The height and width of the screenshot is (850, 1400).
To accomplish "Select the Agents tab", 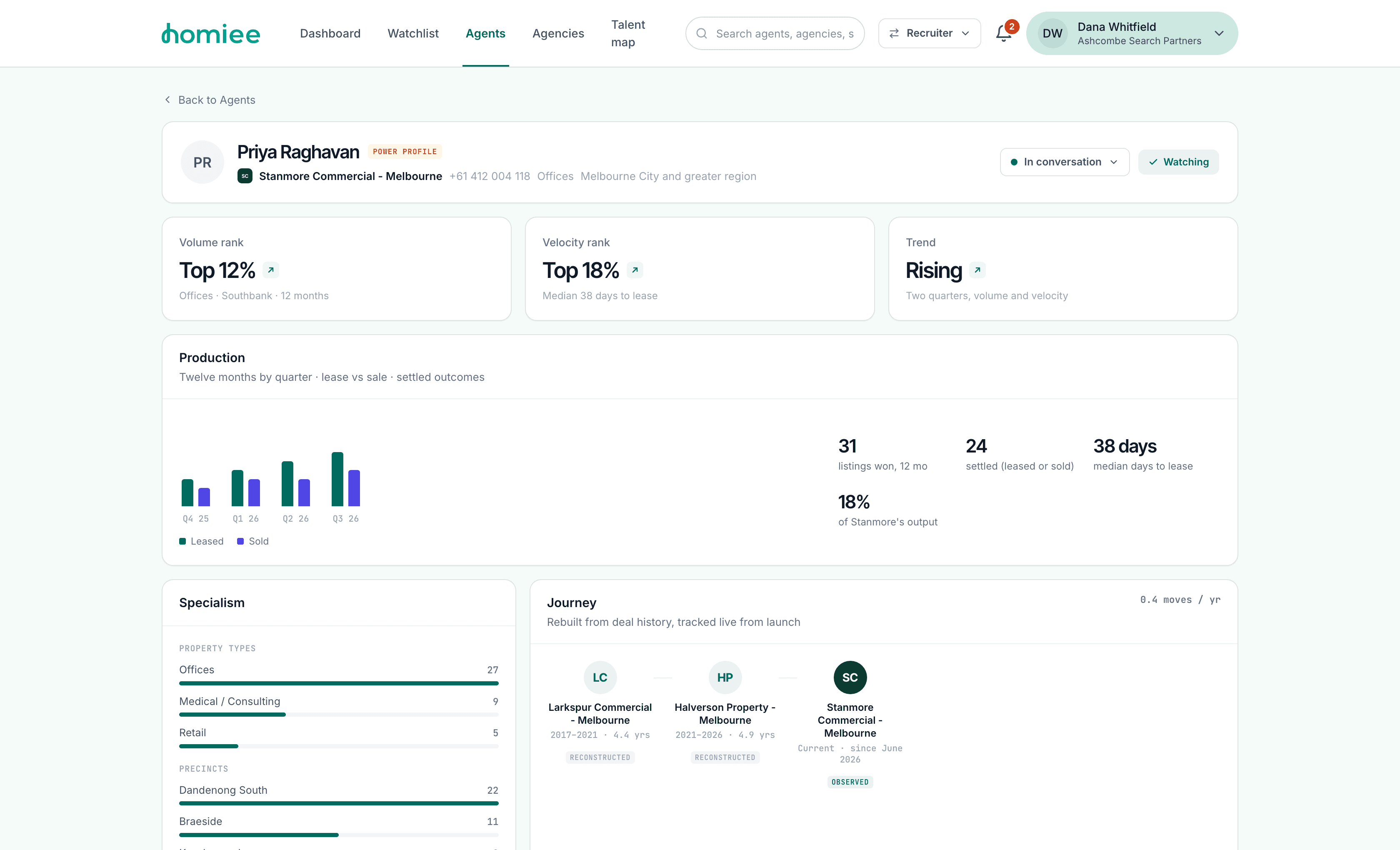I will (485, 33).
